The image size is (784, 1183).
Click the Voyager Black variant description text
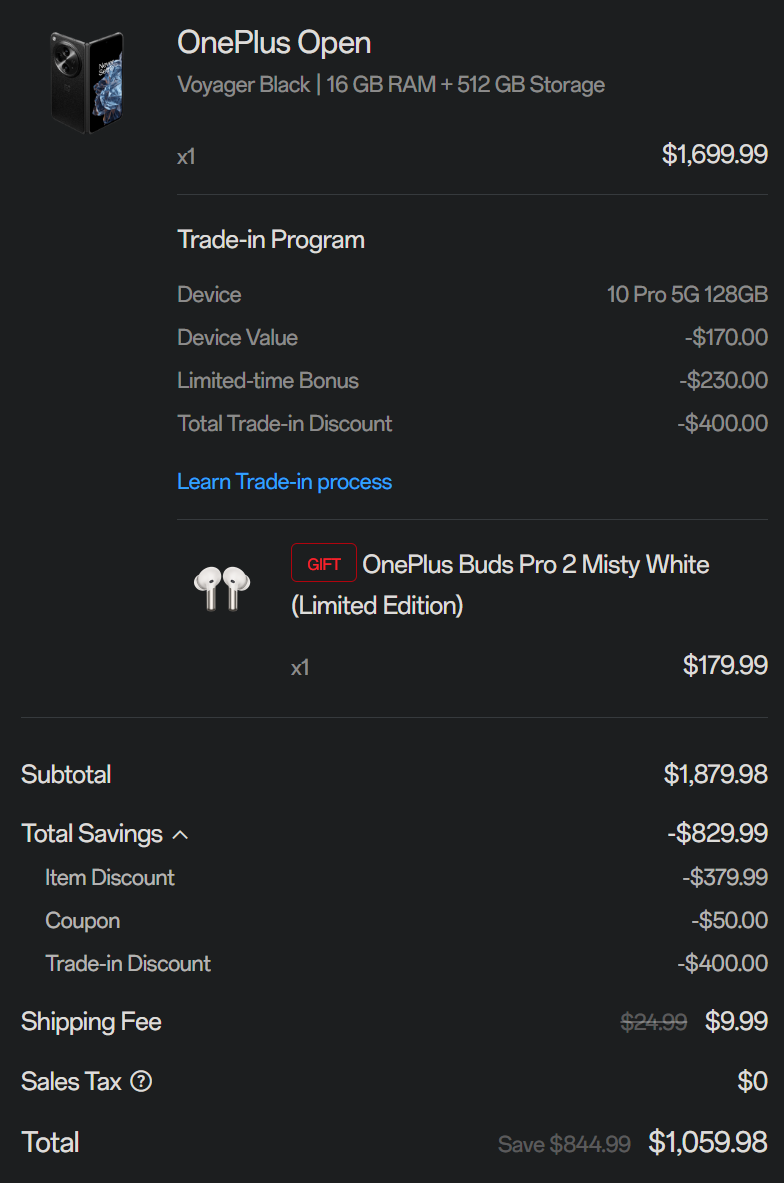click(391, 84)
